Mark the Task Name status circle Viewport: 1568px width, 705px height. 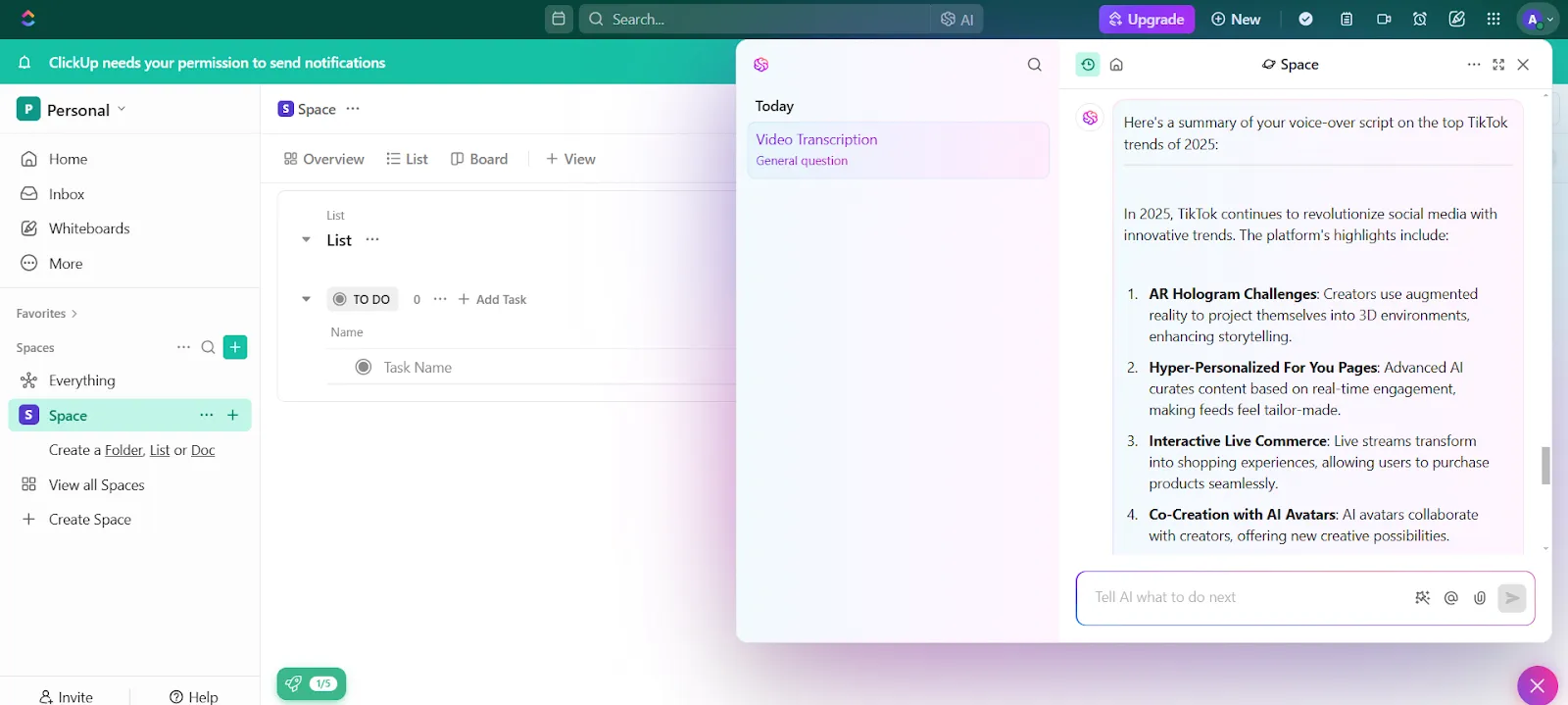pyautogui.click(x=364, y=367)
